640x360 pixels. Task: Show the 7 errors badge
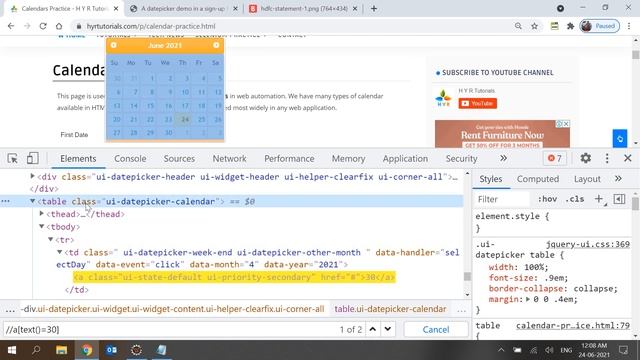point(555,158)
